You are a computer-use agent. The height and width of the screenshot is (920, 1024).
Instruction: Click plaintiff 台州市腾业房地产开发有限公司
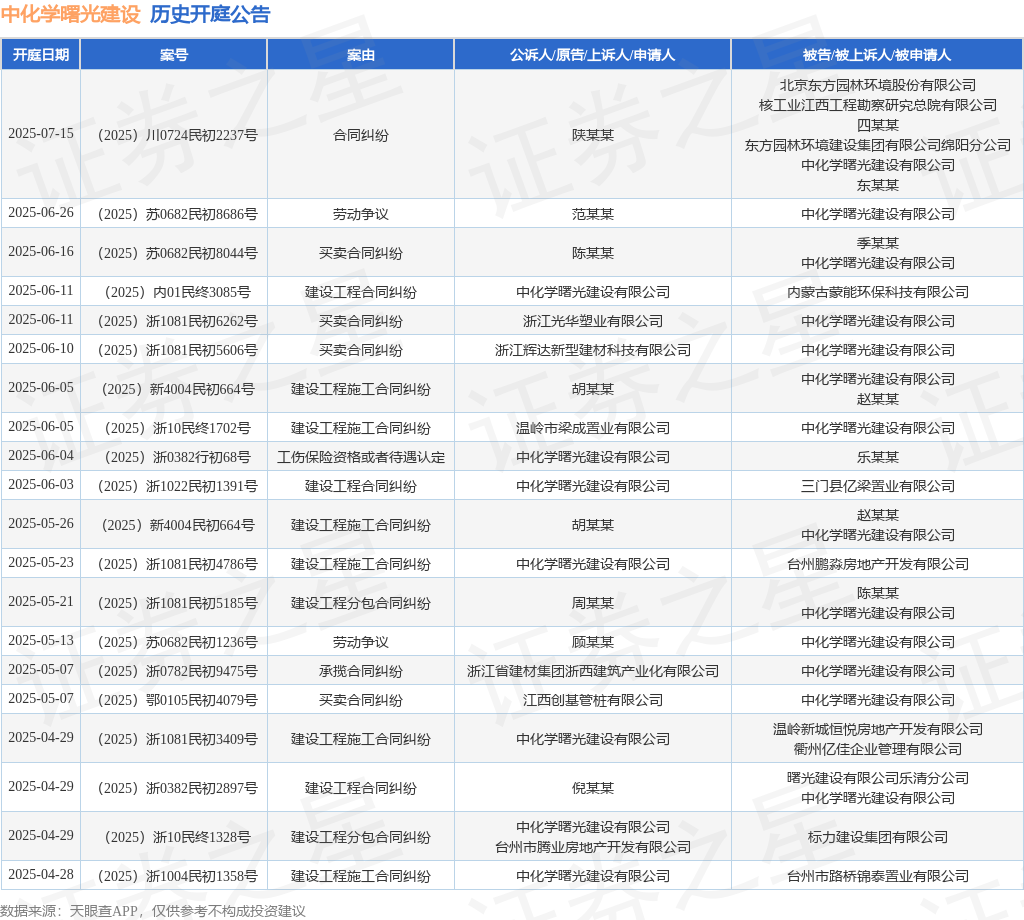[592, 847]
